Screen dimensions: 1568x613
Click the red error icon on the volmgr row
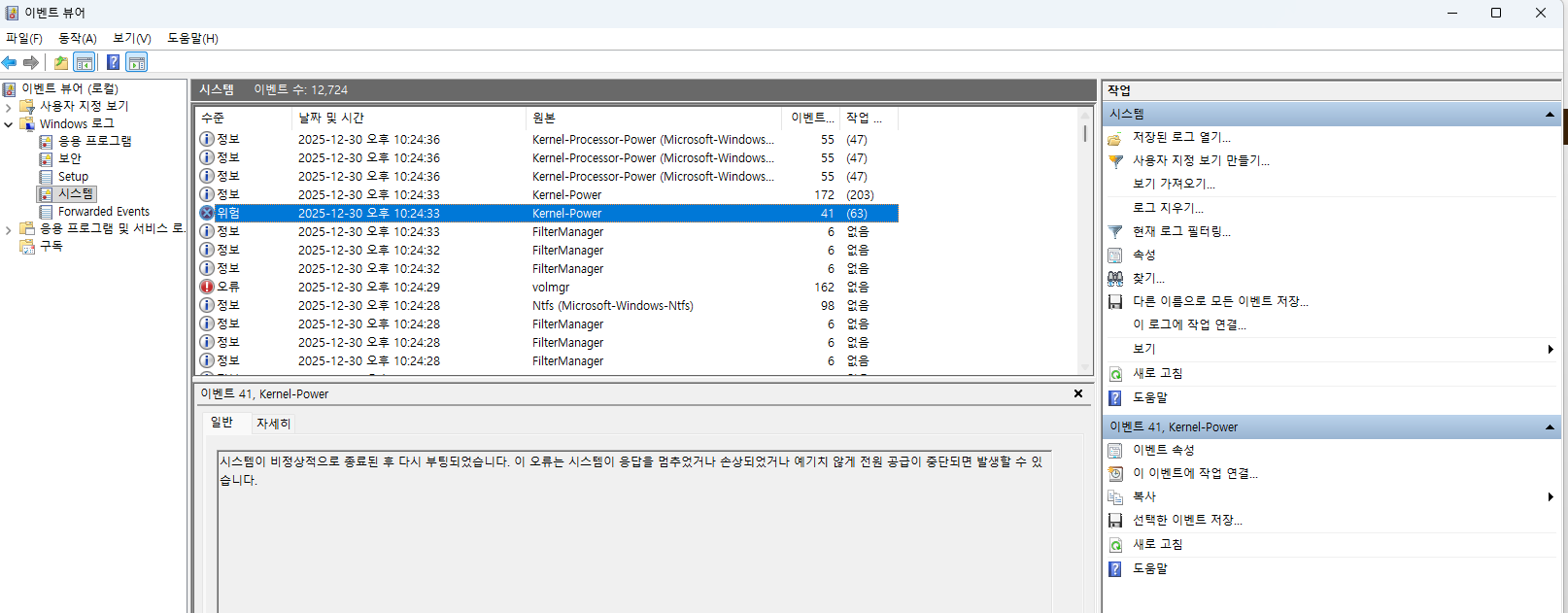click(207, 288)
